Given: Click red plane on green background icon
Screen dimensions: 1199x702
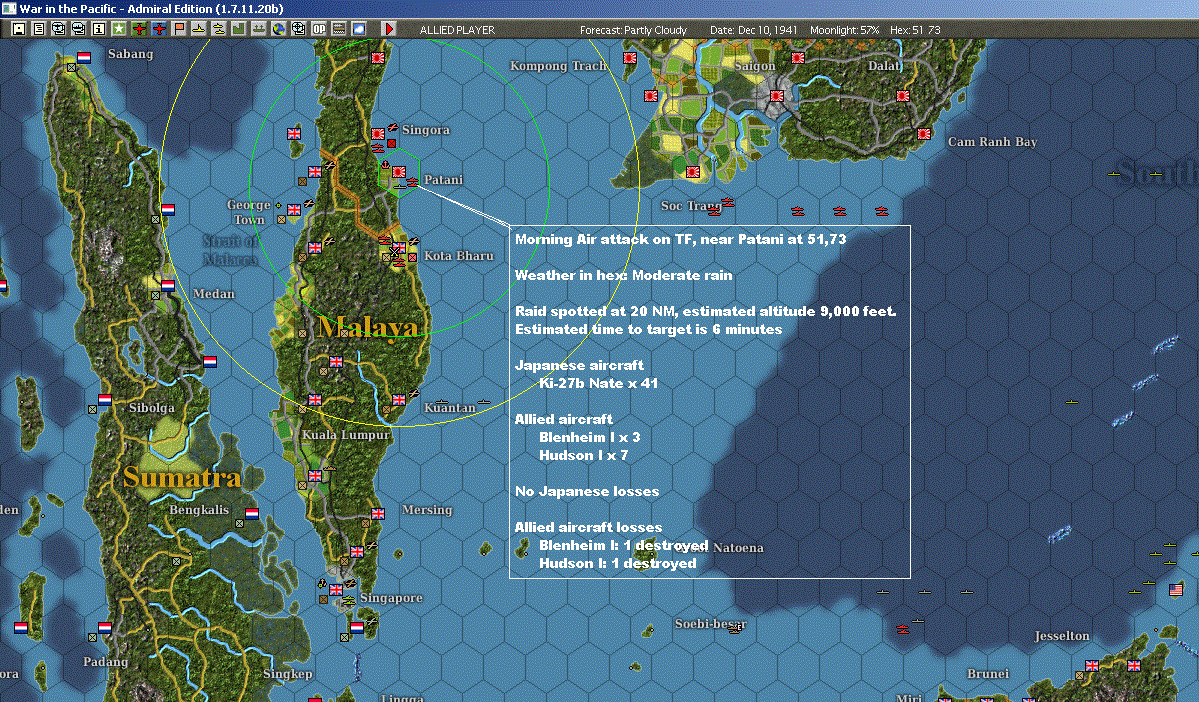Looking at the screenshot, I should coord(138,29).
